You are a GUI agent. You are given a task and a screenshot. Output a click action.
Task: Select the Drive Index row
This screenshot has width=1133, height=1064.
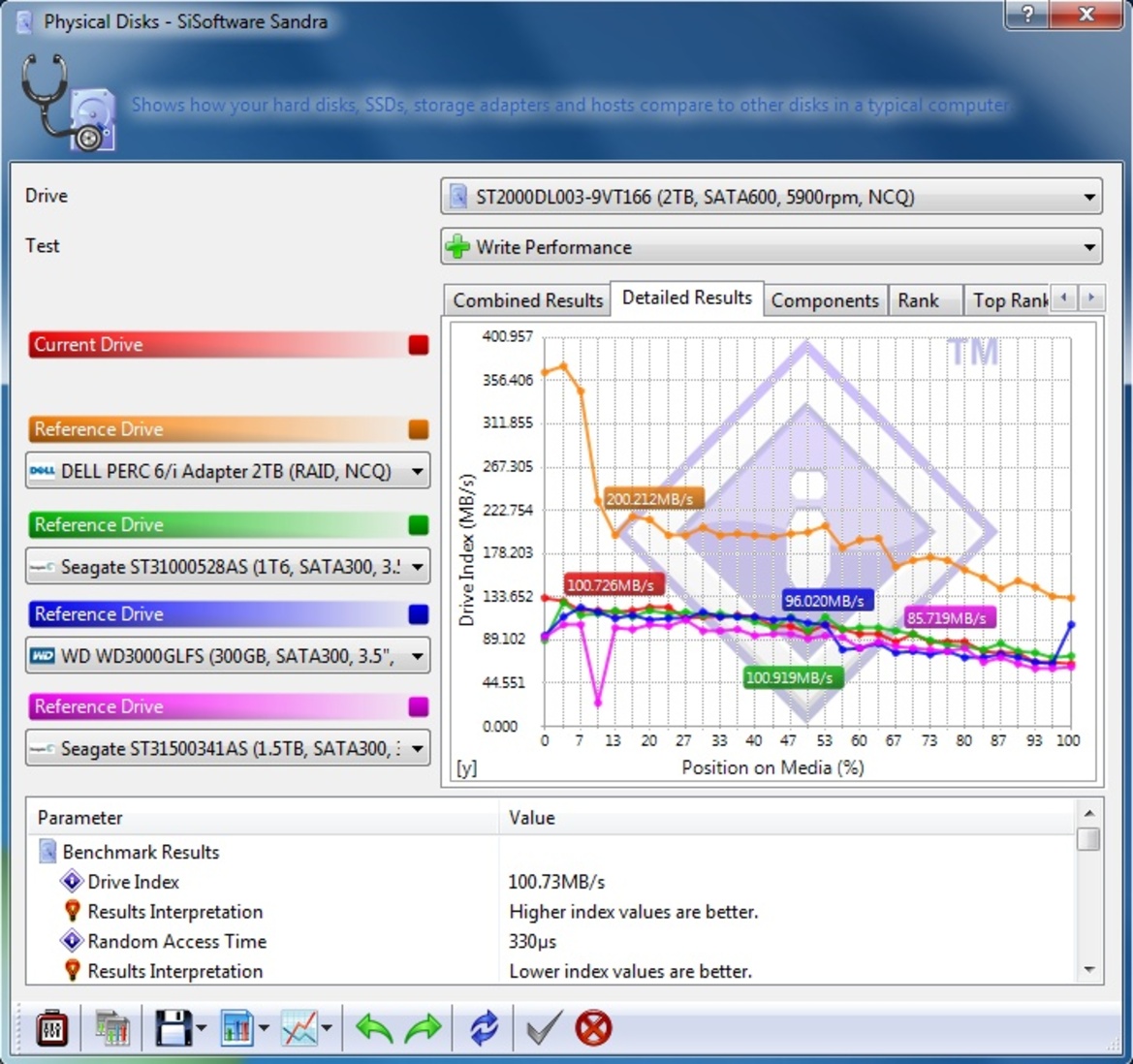(x=551, y=881)
